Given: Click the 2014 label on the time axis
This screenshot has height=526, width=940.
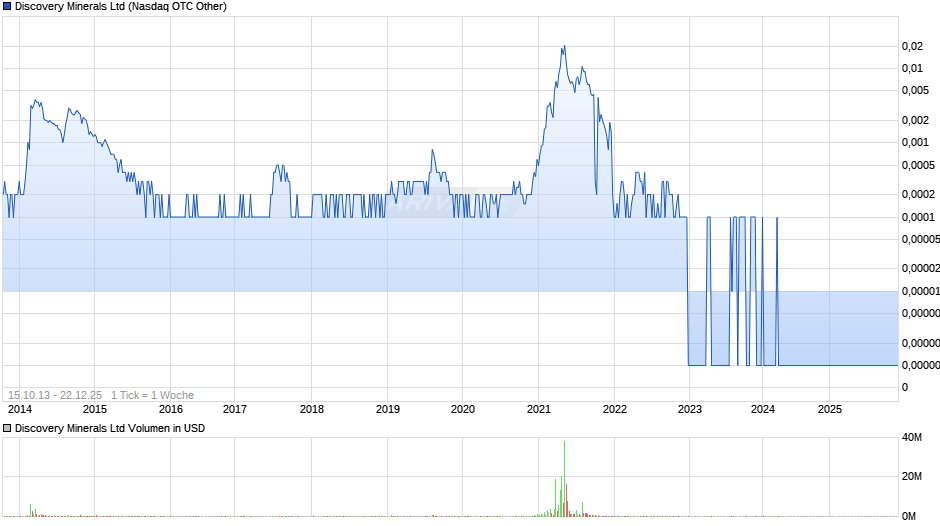Looking at the screenshot, I should pyautogui.click(x=20, y=409).
